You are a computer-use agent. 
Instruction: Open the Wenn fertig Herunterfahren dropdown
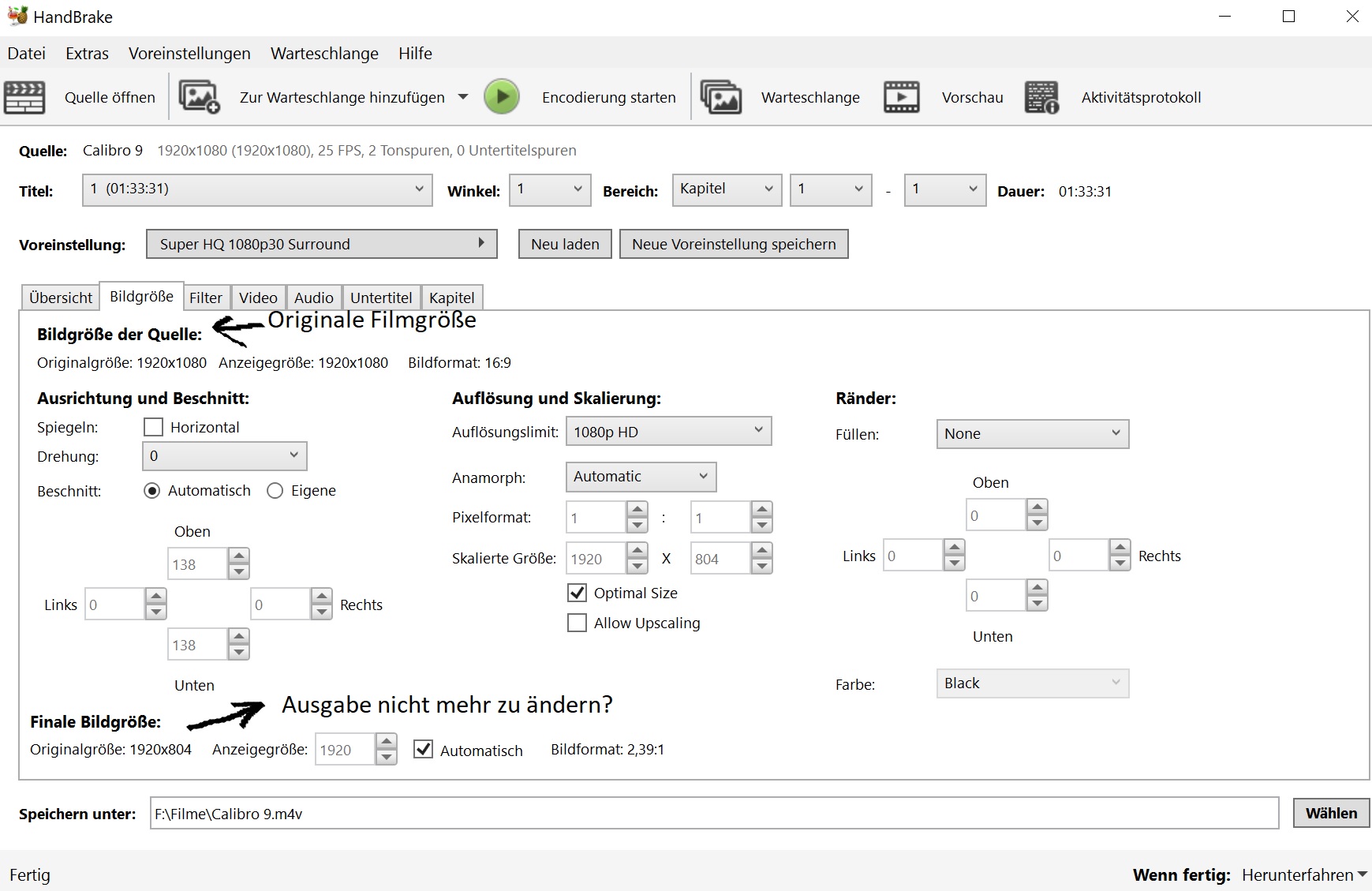(x=1304, y=874)
